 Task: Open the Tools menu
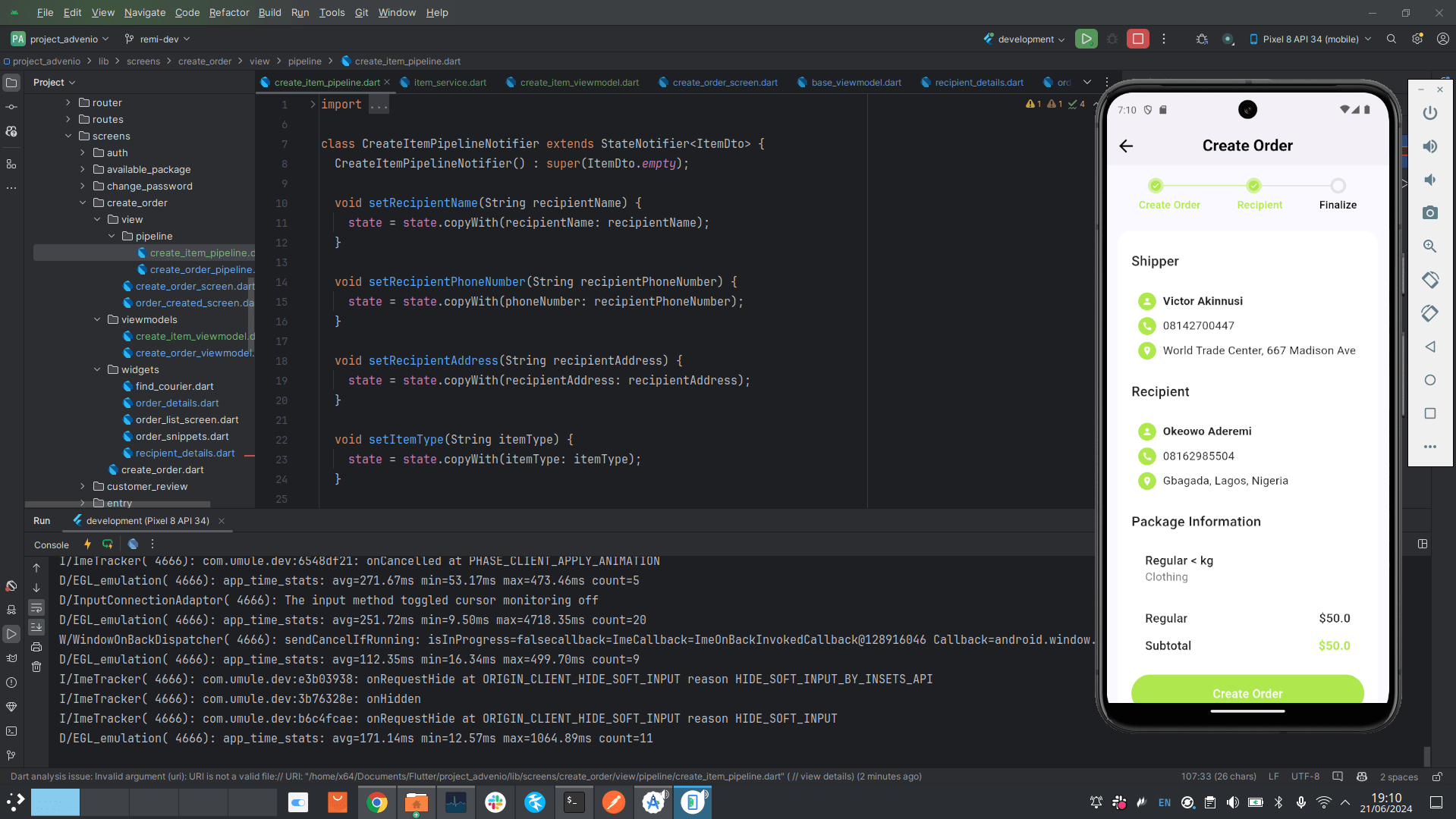point(332,12)
